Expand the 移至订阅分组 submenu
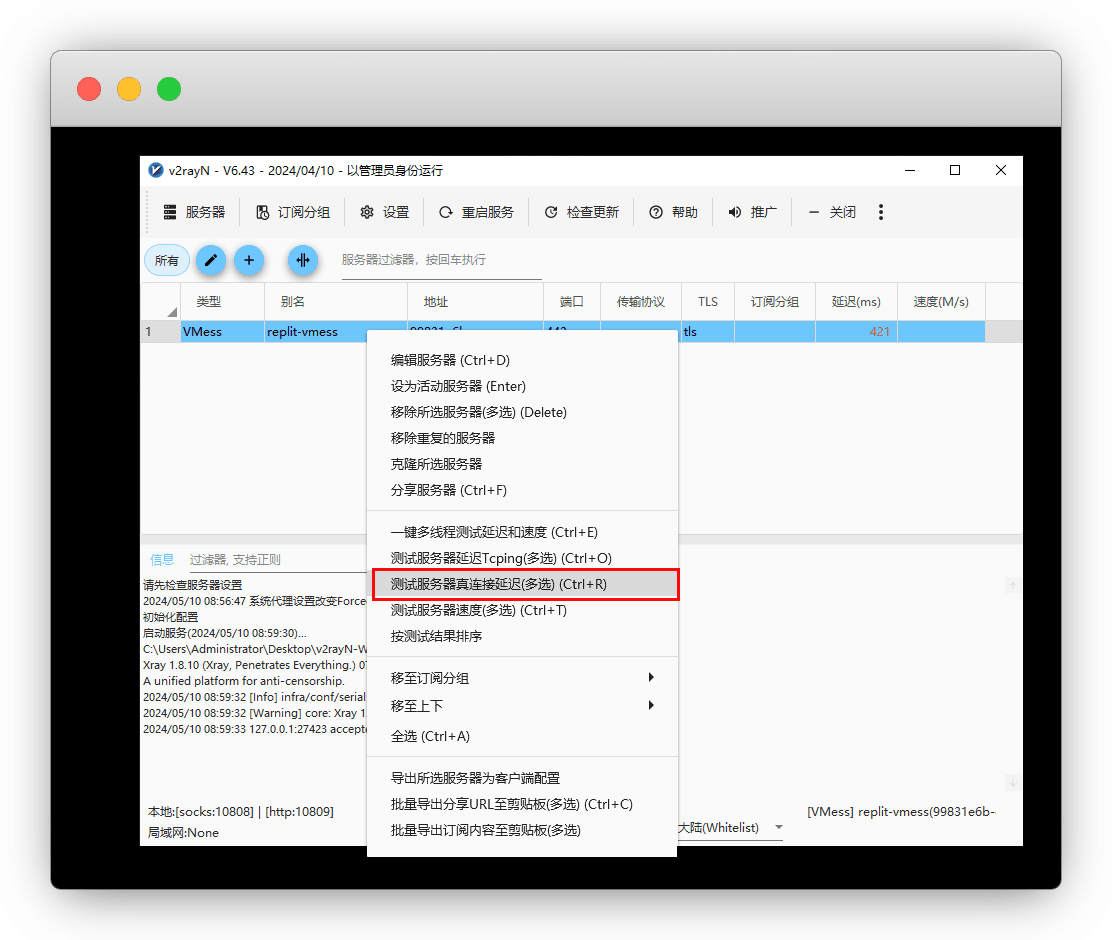The image size is (1112, 940). pyautogui.click(x=522, y=678)
